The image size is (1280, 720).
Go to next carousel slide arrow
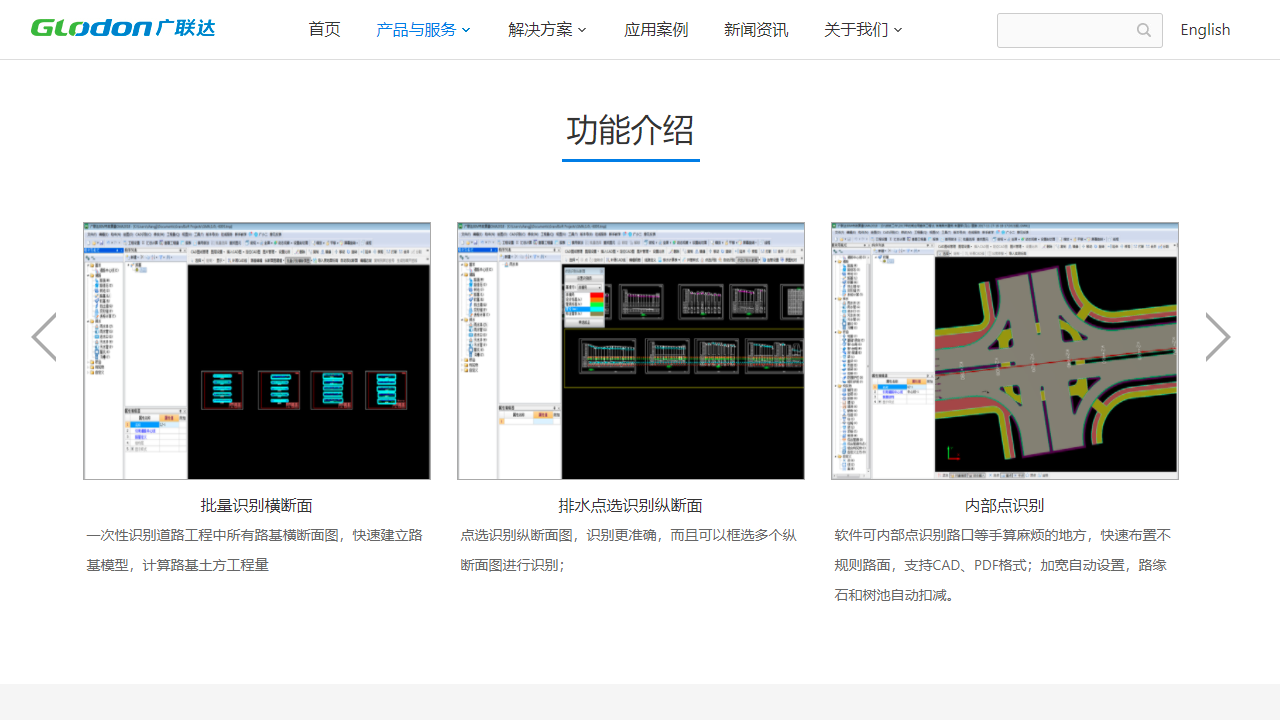tap(1217, 337)
